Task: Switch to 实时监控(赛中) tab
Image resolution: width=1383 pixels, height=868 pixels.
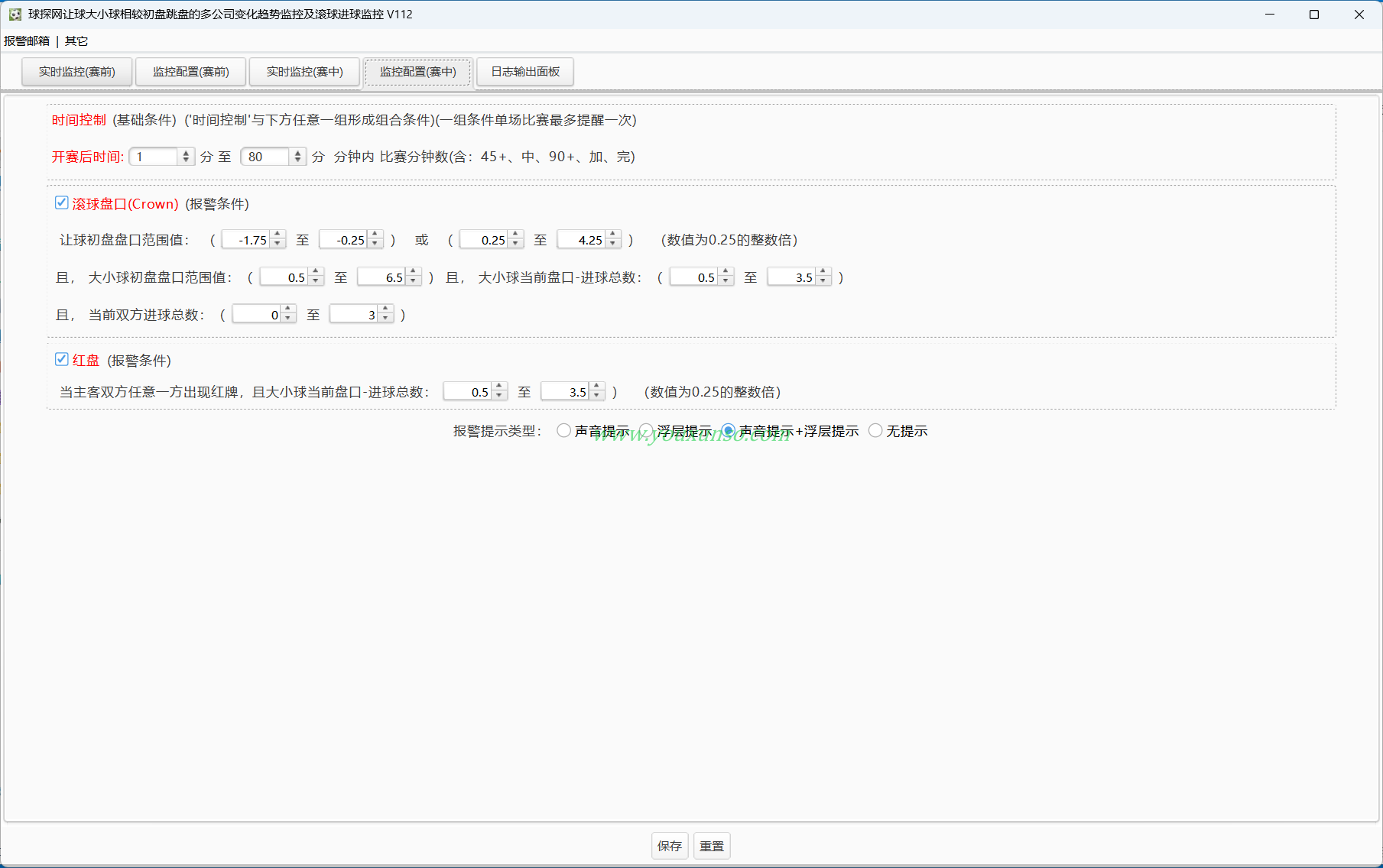Action: pos(304,72)
